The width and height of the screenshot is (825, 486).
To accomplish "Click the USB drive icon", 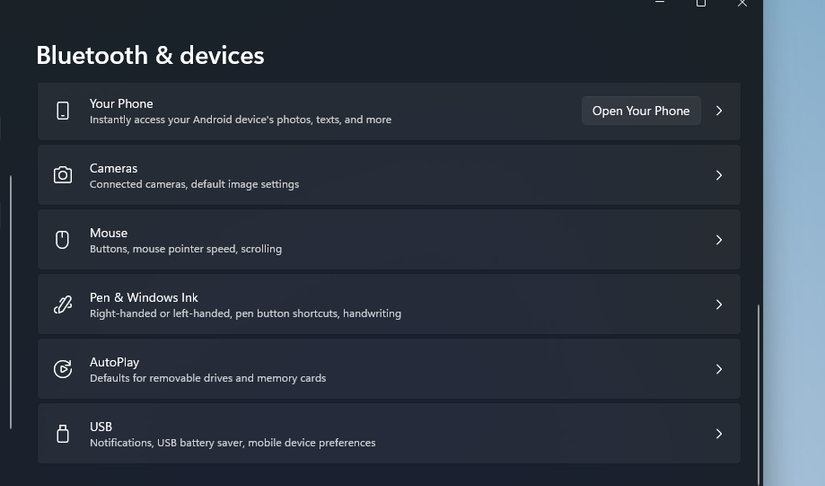I will (63, 434).
